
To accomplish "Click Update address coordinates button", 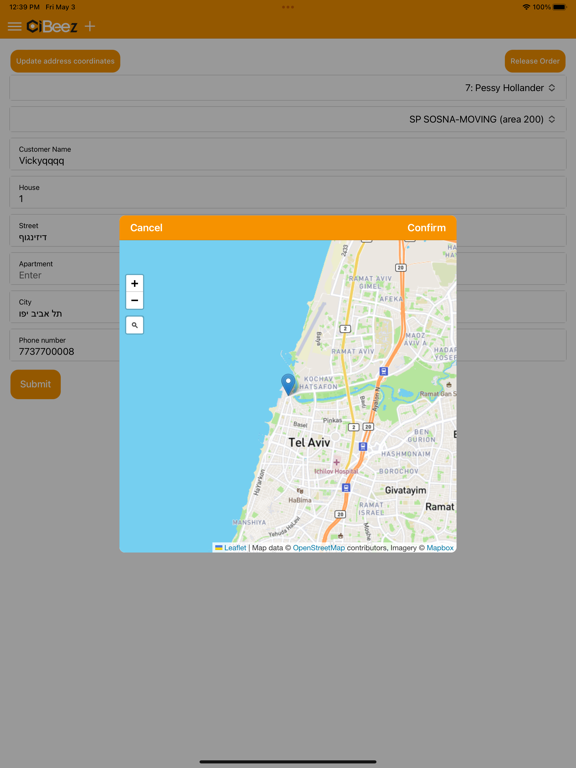I will pyautogui.click(x=65, y=61).
